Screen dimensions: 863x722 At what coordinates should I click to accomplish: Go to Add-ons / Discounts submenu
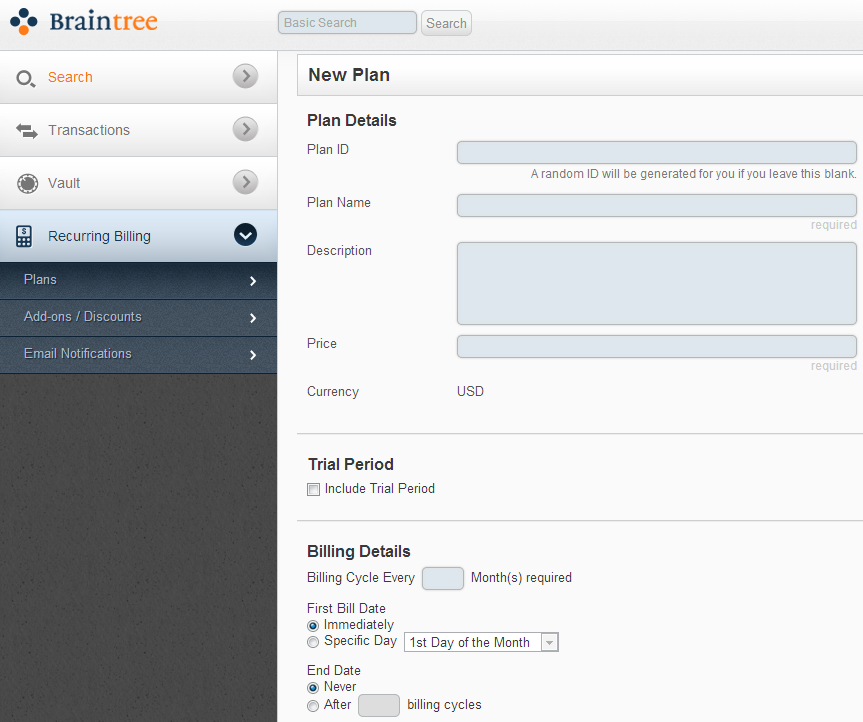[138, 318]
